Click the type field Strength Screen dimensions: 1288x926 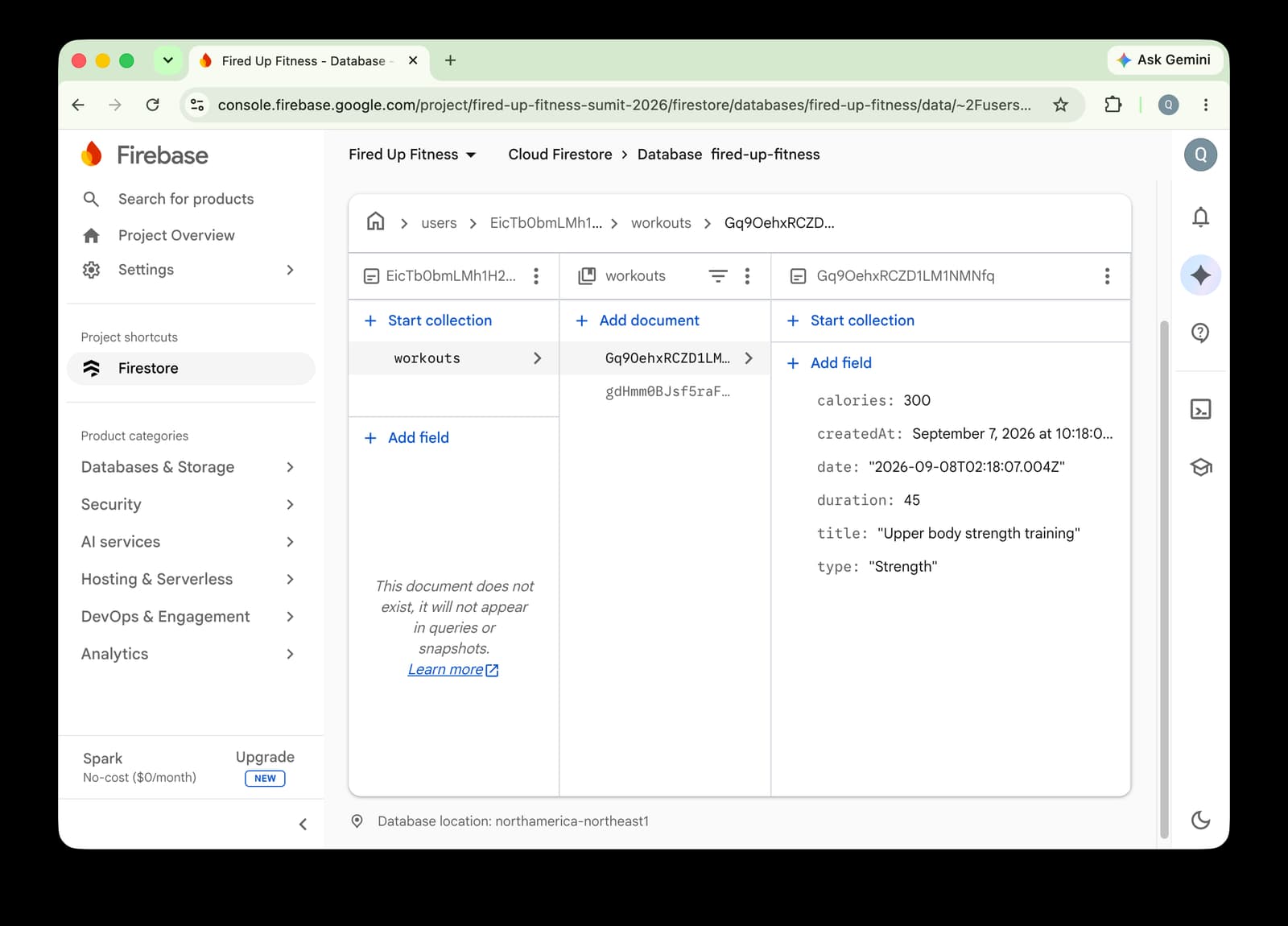point(903,567)
